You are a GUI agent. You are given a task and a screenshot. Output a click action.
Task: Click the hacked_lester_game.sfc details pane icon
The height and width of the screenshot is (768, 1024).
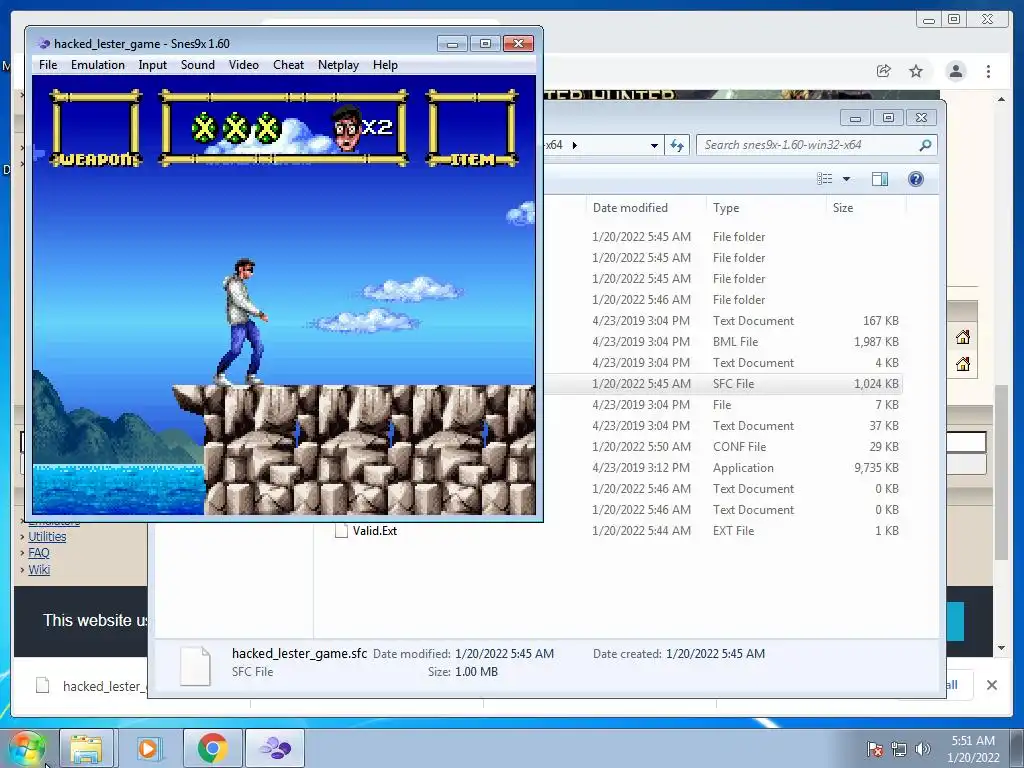click(x=195, y=665)
